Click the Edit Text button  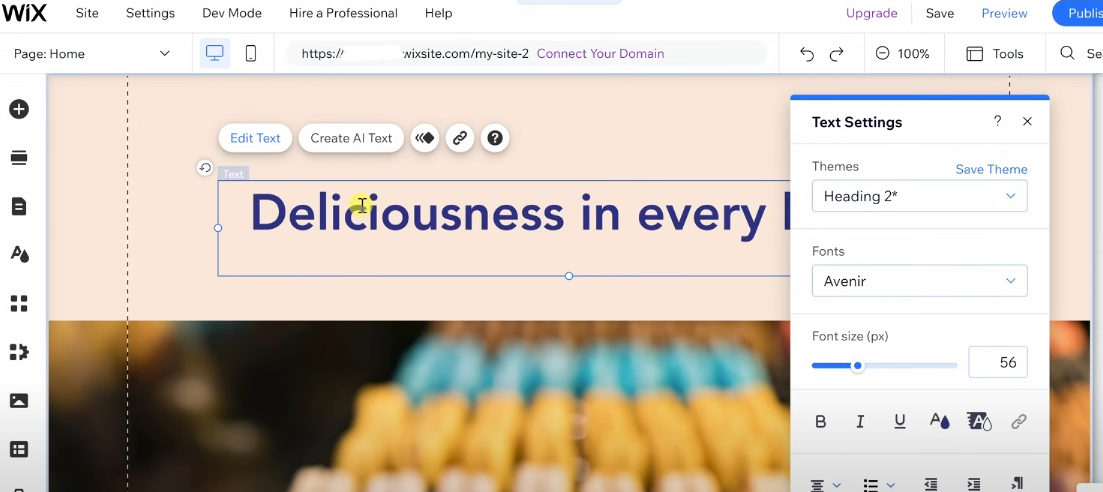255,138
